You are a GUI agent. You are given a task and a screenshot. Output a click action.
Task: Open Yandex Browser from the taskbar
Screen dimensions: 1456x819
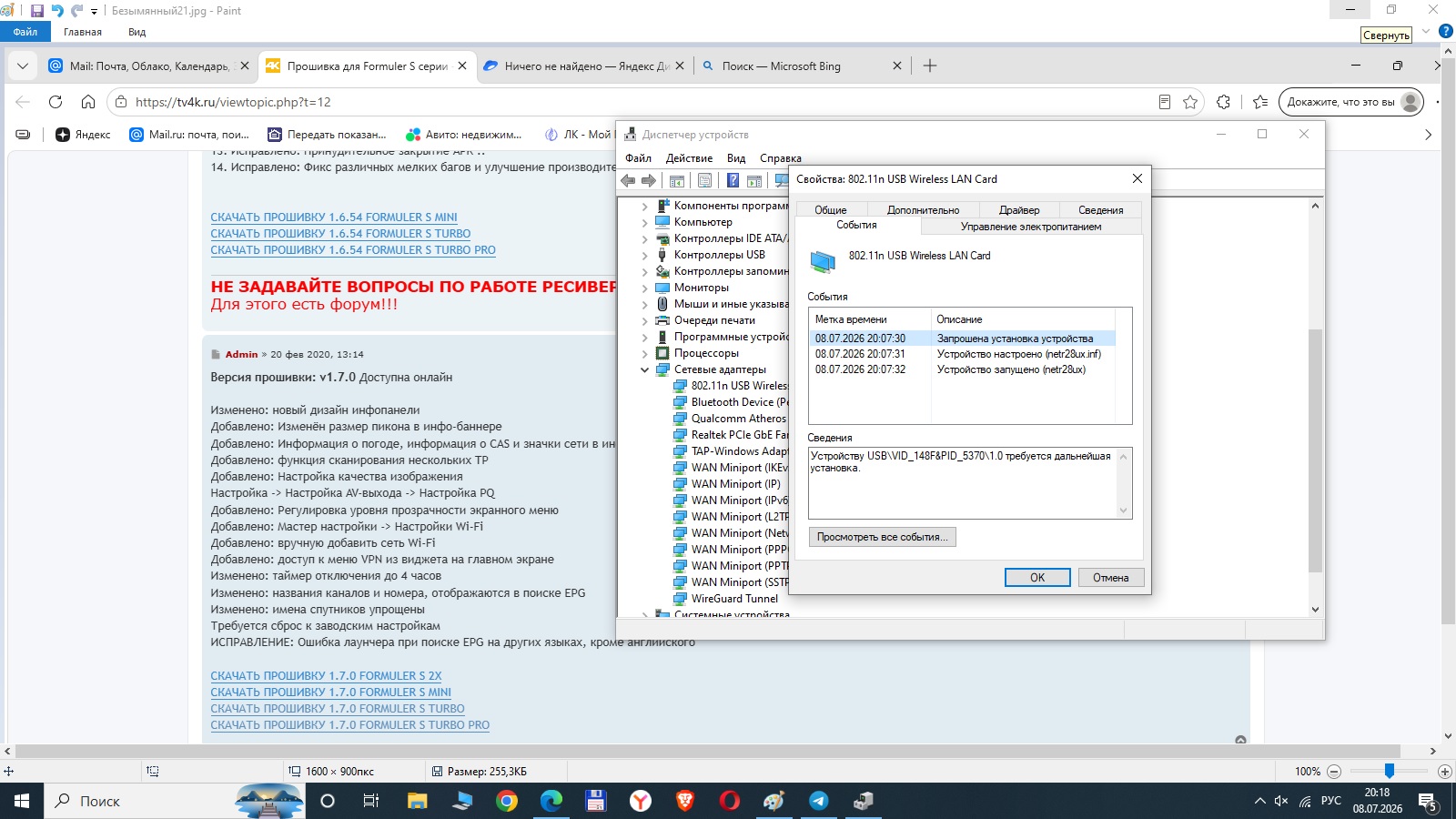[x=641, y=801]
